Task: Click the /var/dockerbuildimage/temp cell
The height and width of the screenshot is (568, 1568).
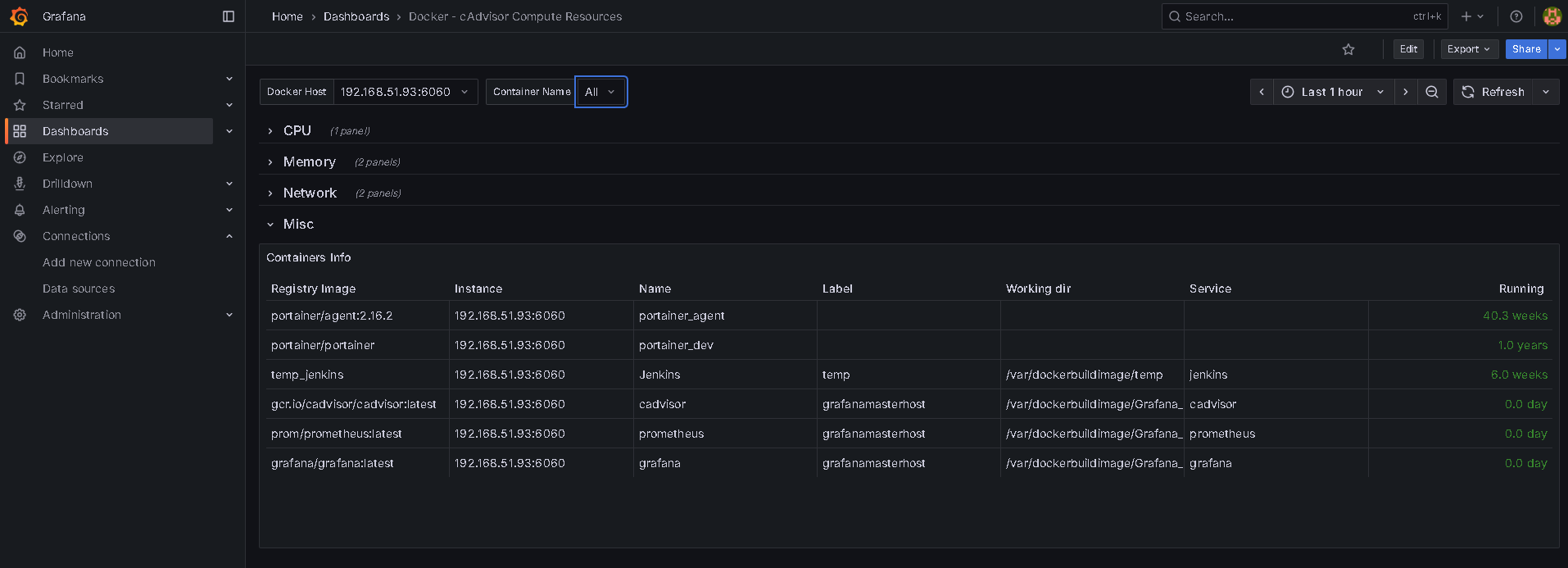Action: 1092,375
